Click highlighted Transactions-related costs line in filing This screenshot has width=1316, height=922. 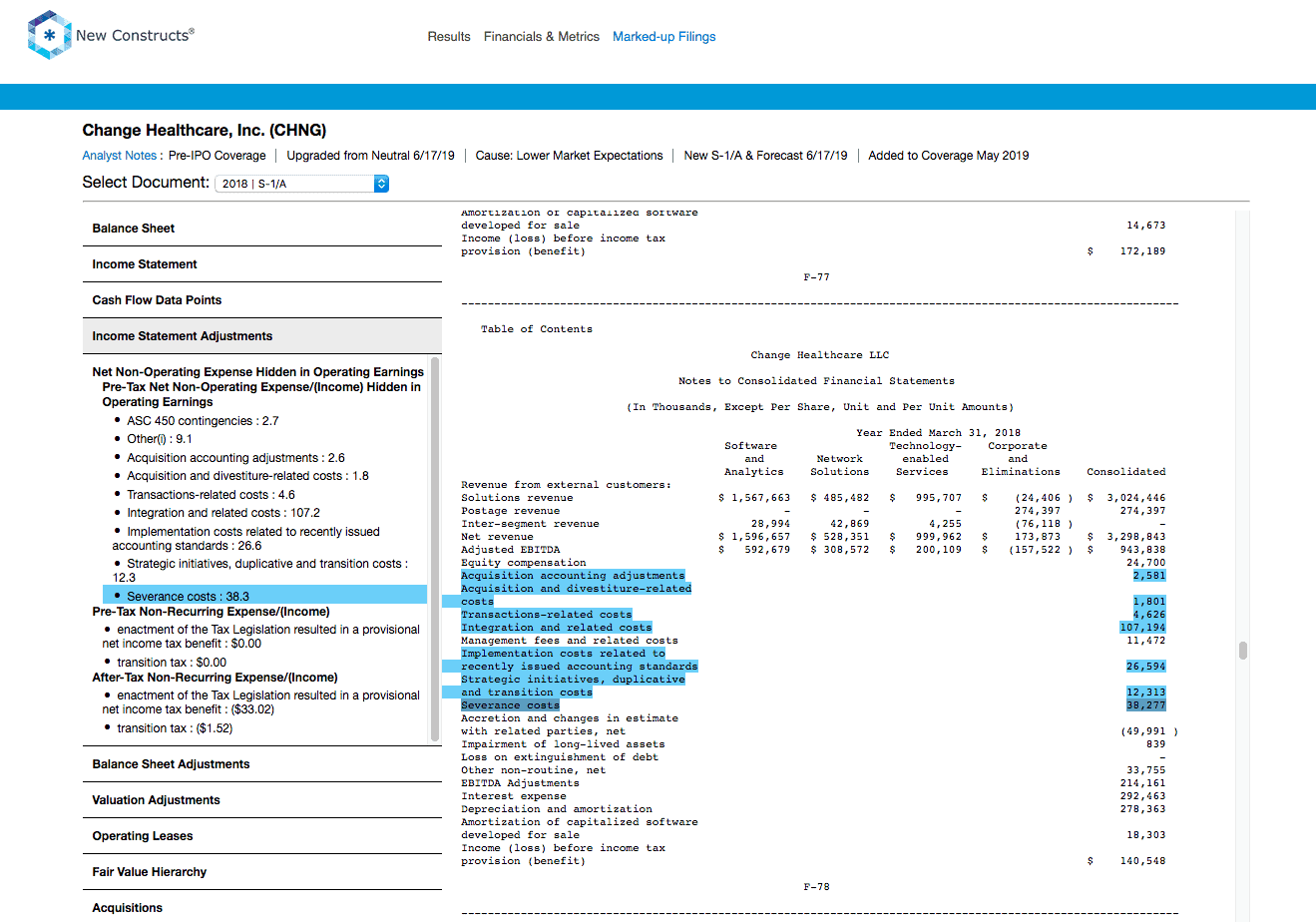coord(547,615)
